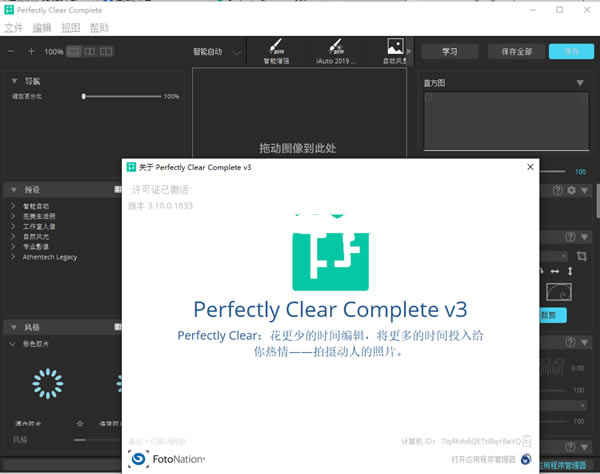600x474 pixels.
Task: Select the split view mode icon
Action: pyautogui.click(x=90, y=51)
